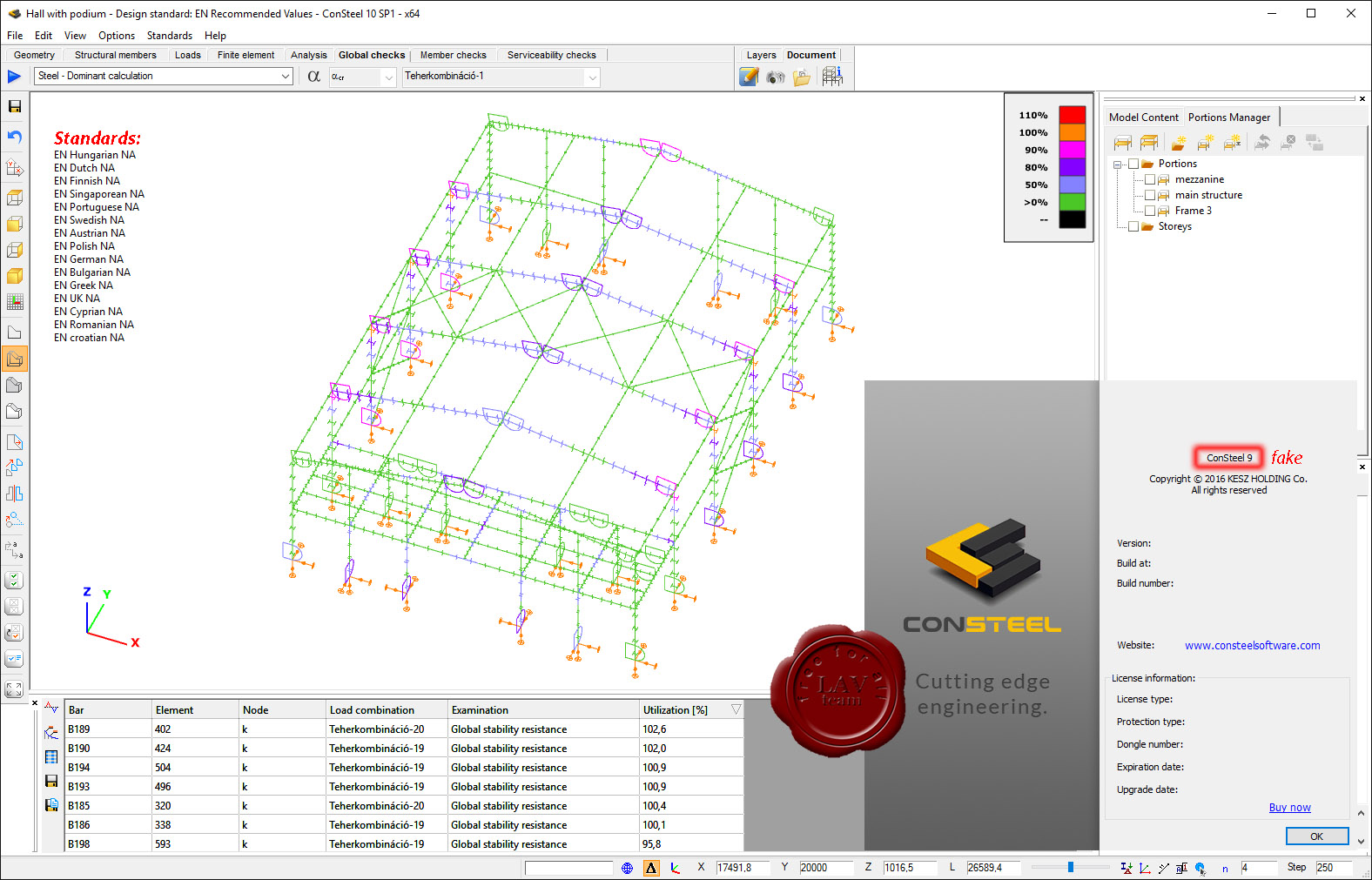
Task: Open the Standards menu
Action: (x=170, y=36)
